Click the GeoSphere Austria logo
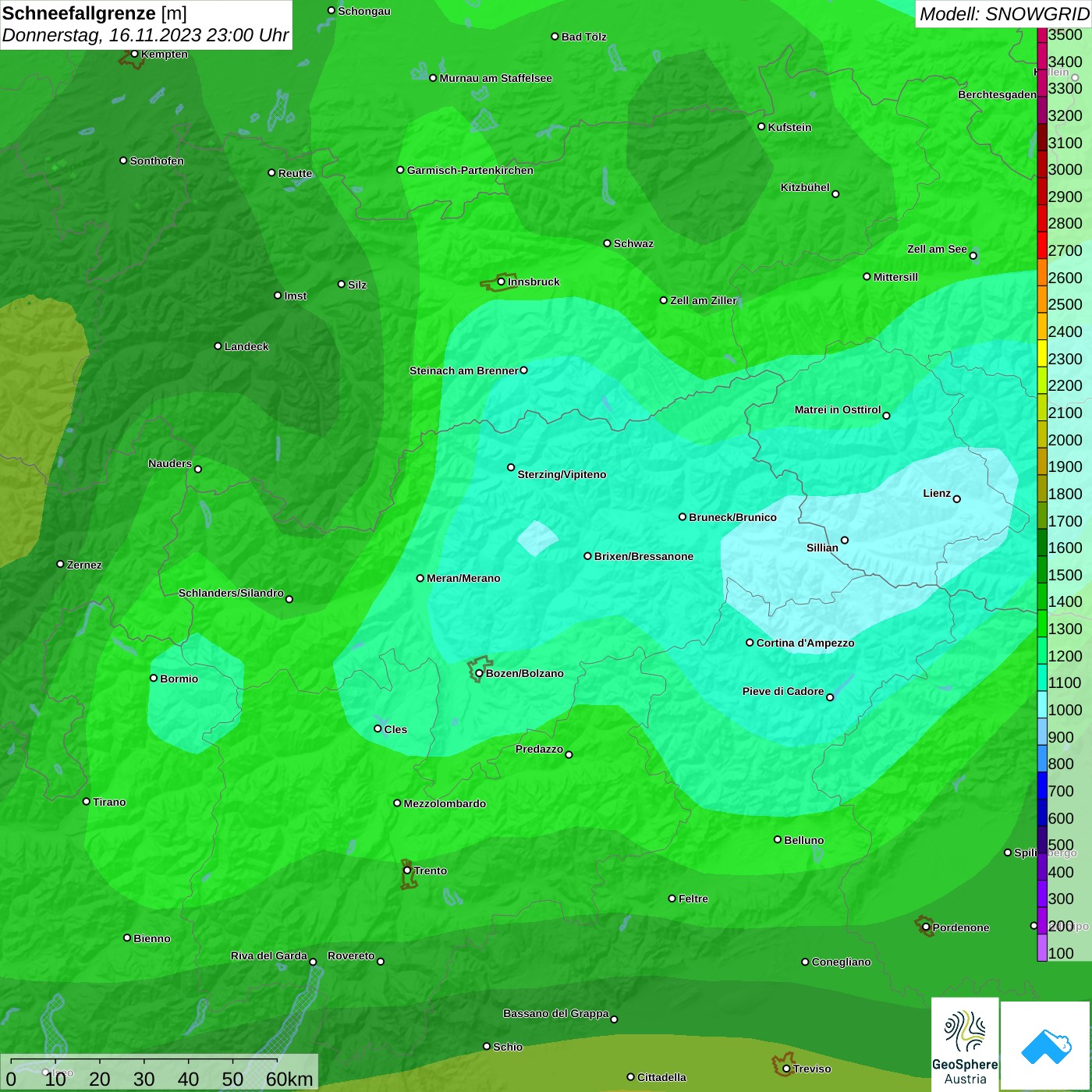This screenshot has width=1092, height=1092. click(x=965, y=1045)
